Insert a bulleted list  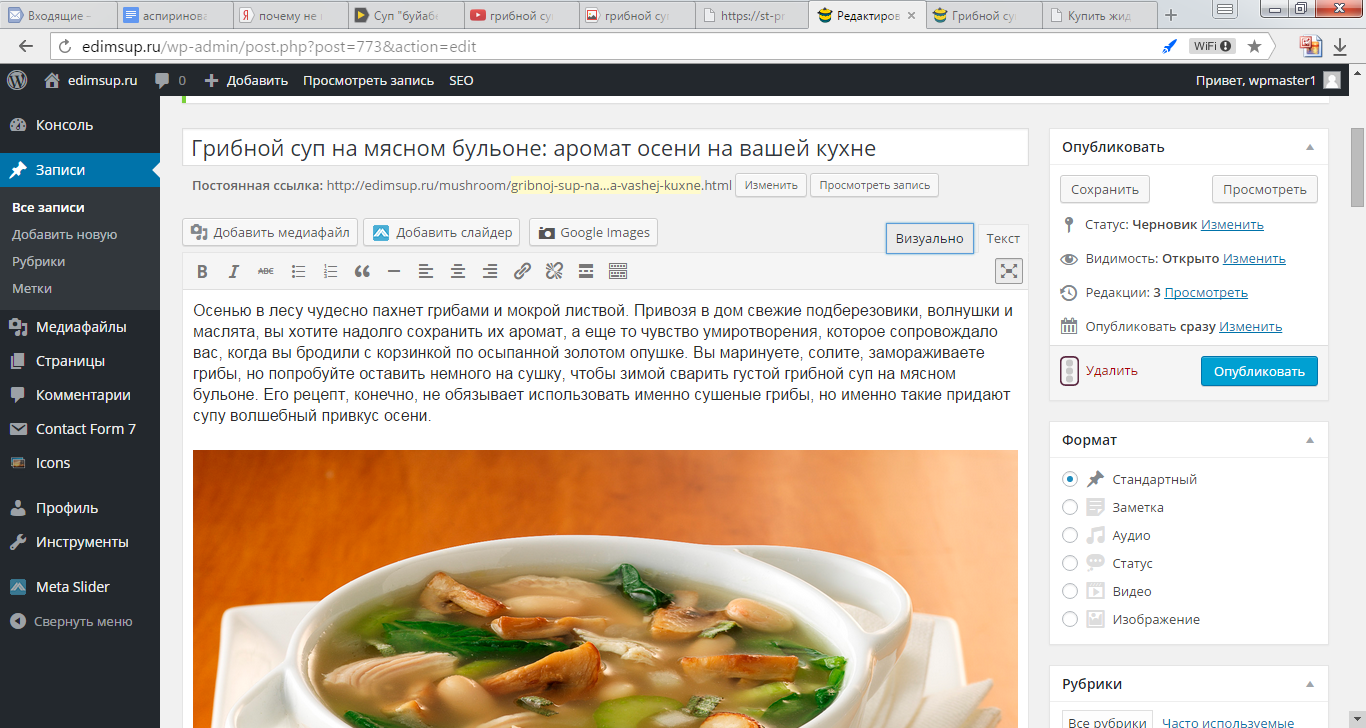point(297,270)
